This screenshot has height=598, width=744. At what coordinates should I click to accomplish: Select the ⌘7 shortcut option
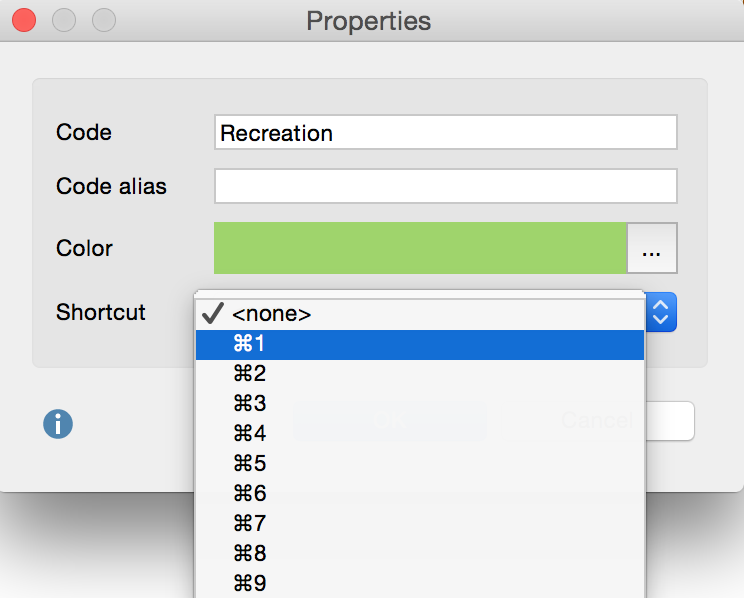click(250, 523)
